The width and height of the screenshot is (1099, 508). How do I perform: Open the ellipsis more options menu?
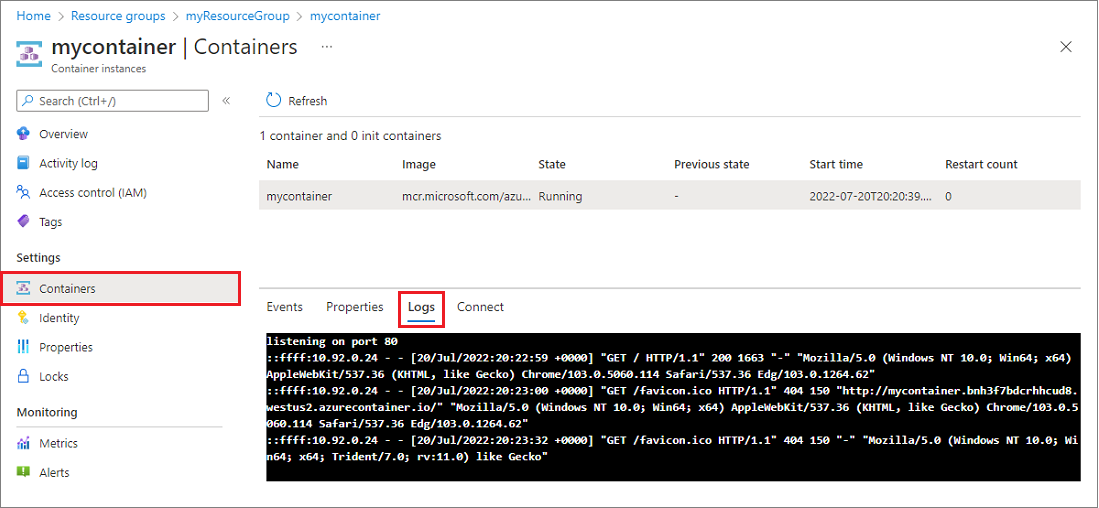coord(327,46)
